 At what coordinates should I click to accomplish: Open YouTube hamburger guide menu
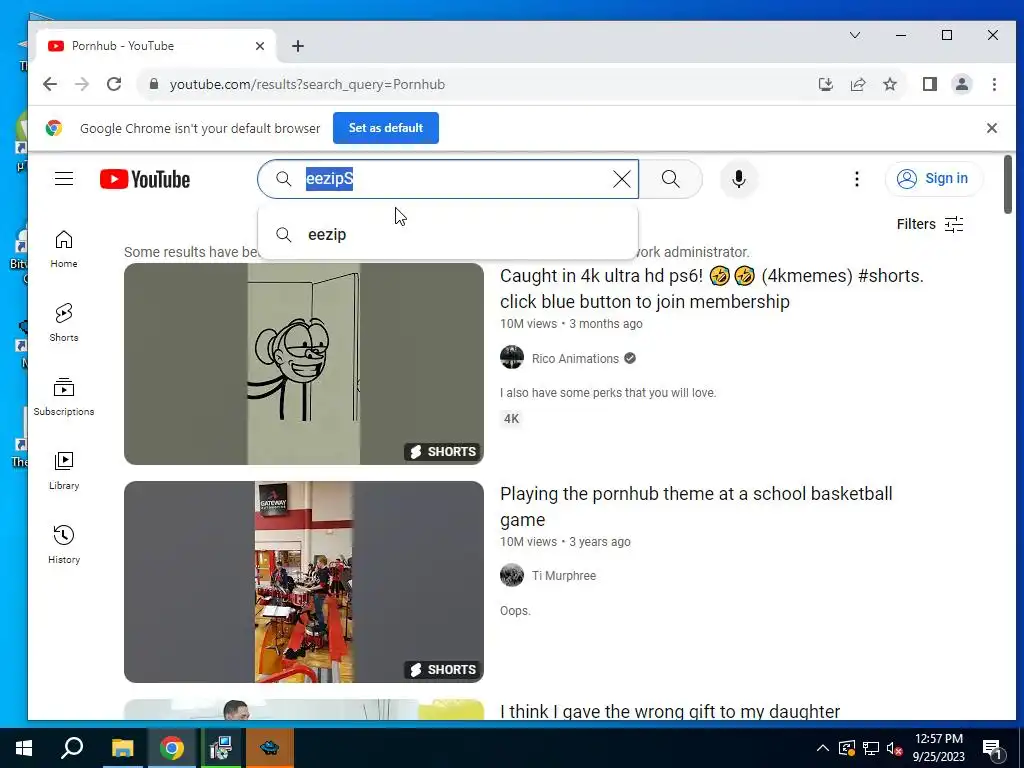pyautogui.click(x=64, y=178)
